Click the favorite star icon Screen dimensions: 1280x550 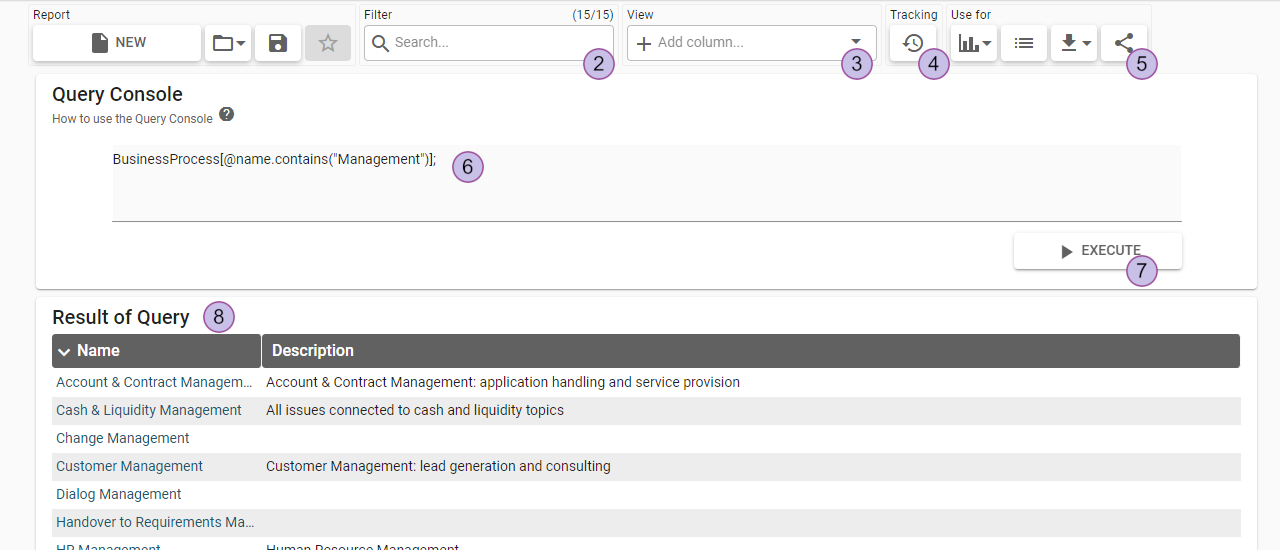pyautogui.click(x=328, y=43)
